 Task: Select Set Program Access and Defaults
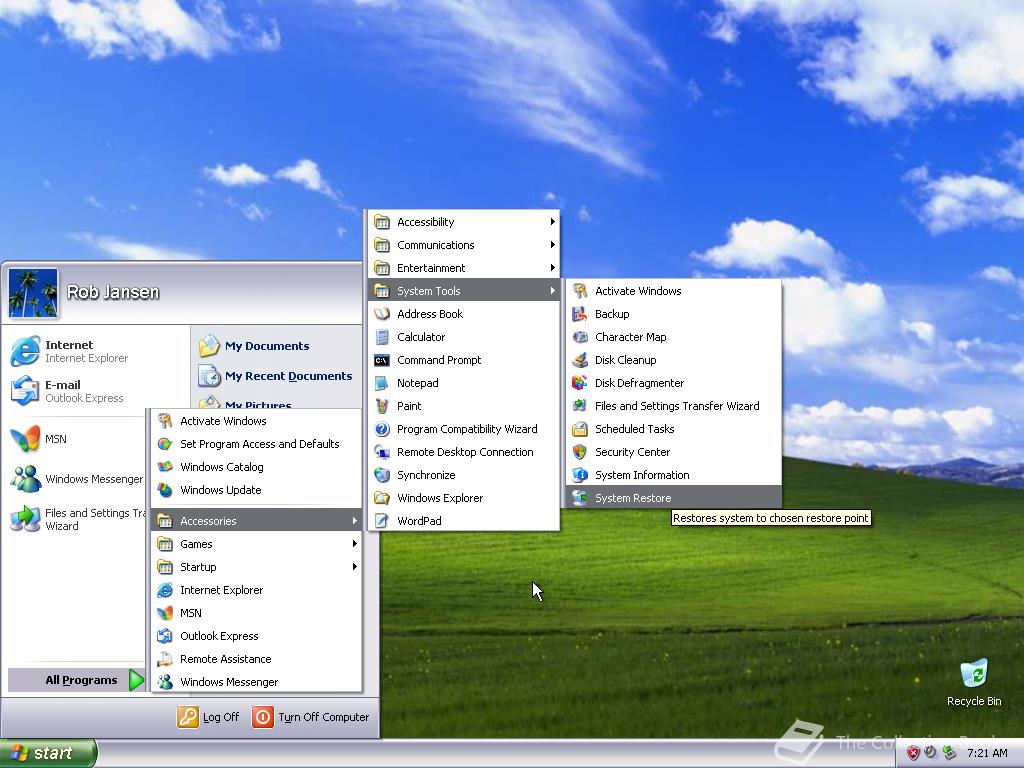[256, 444]
